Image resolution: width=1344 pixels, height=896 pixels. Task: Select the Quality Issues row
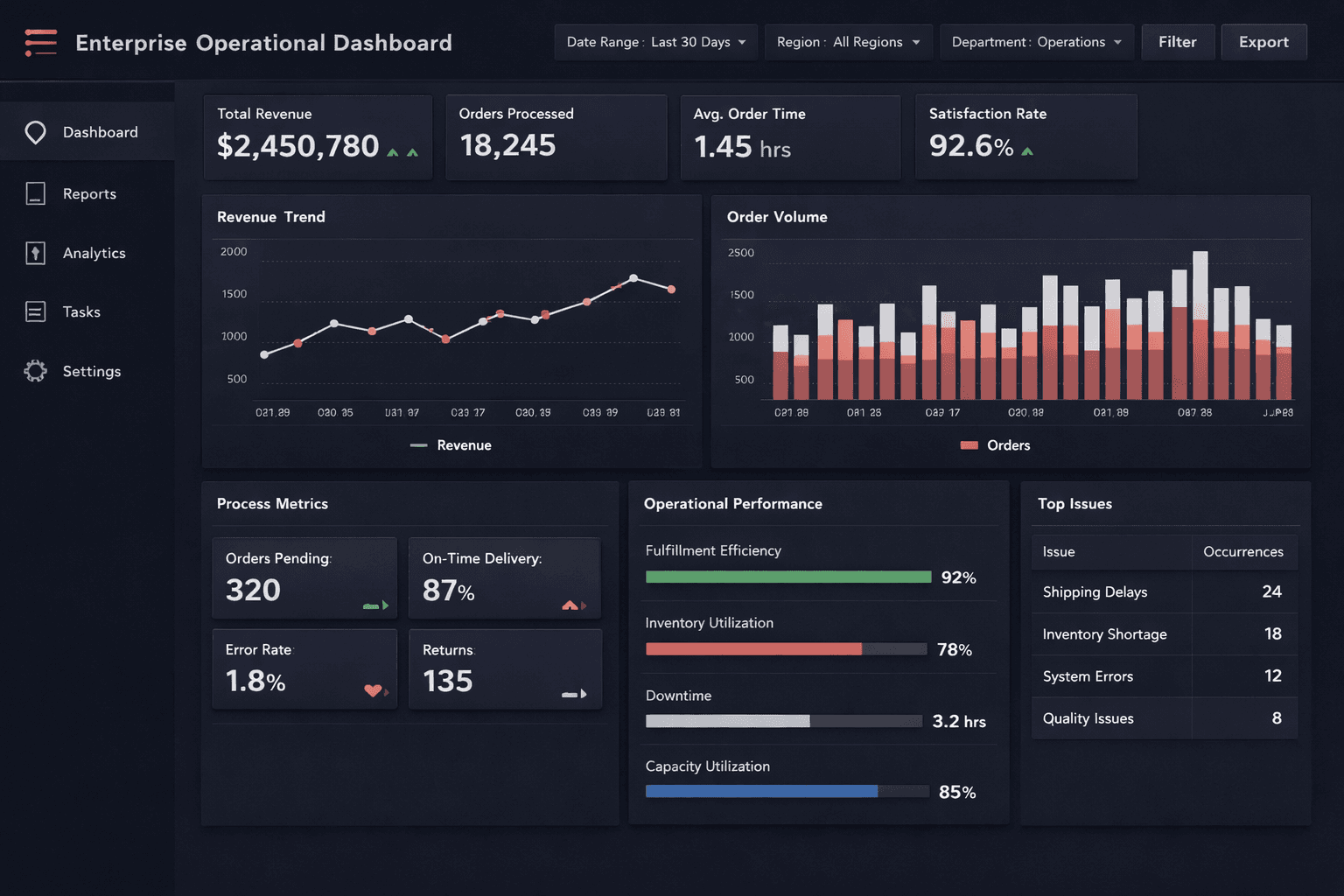point(1165,718)
